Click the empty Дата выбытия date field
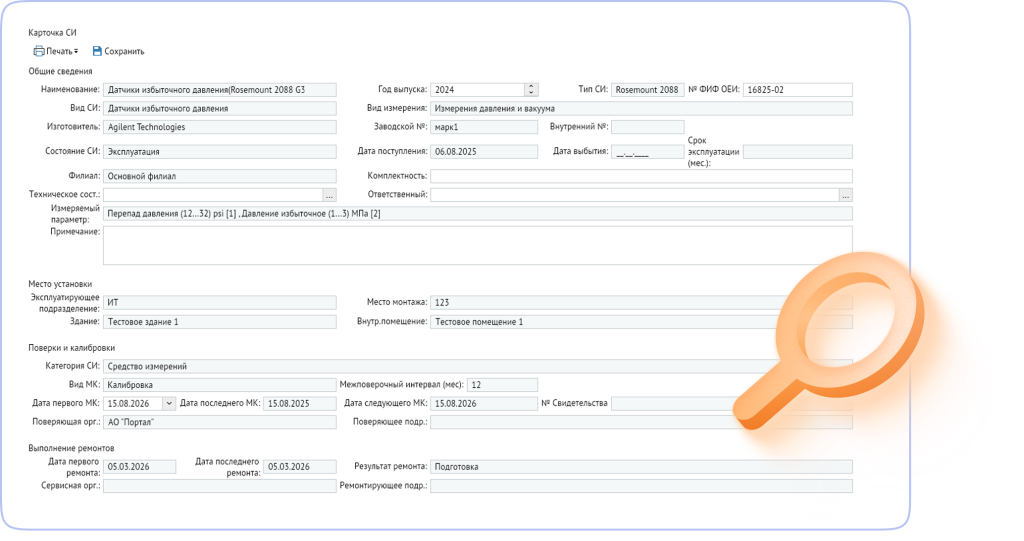 648,152
